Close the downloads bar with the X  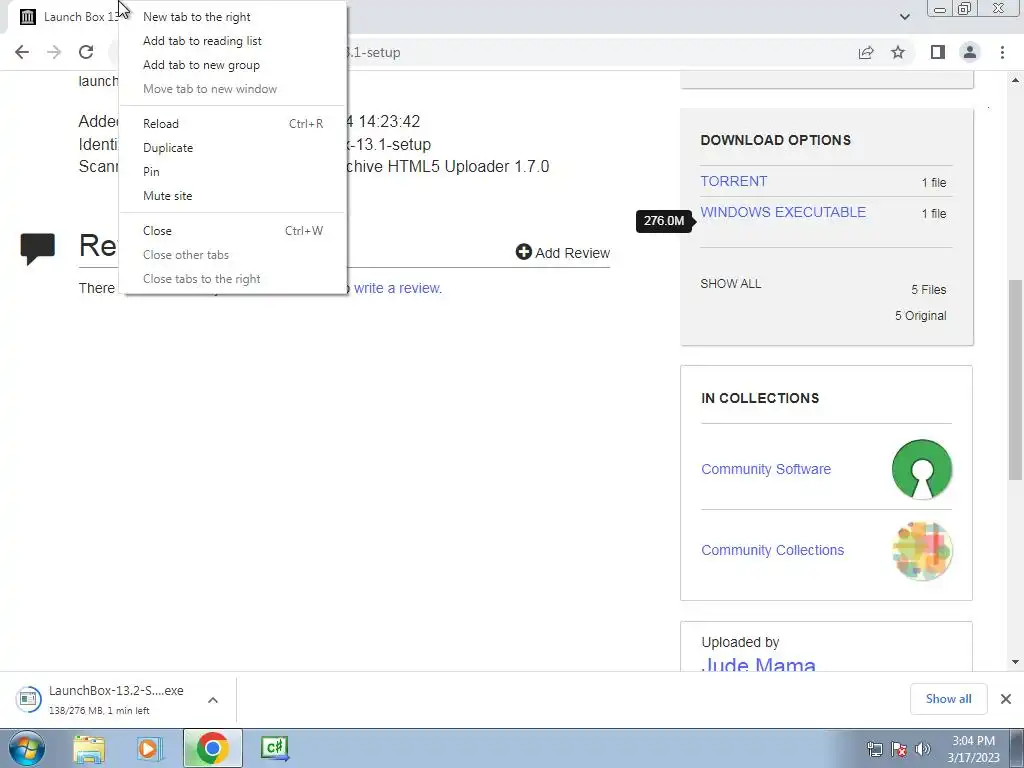[x=1006, y=699]
